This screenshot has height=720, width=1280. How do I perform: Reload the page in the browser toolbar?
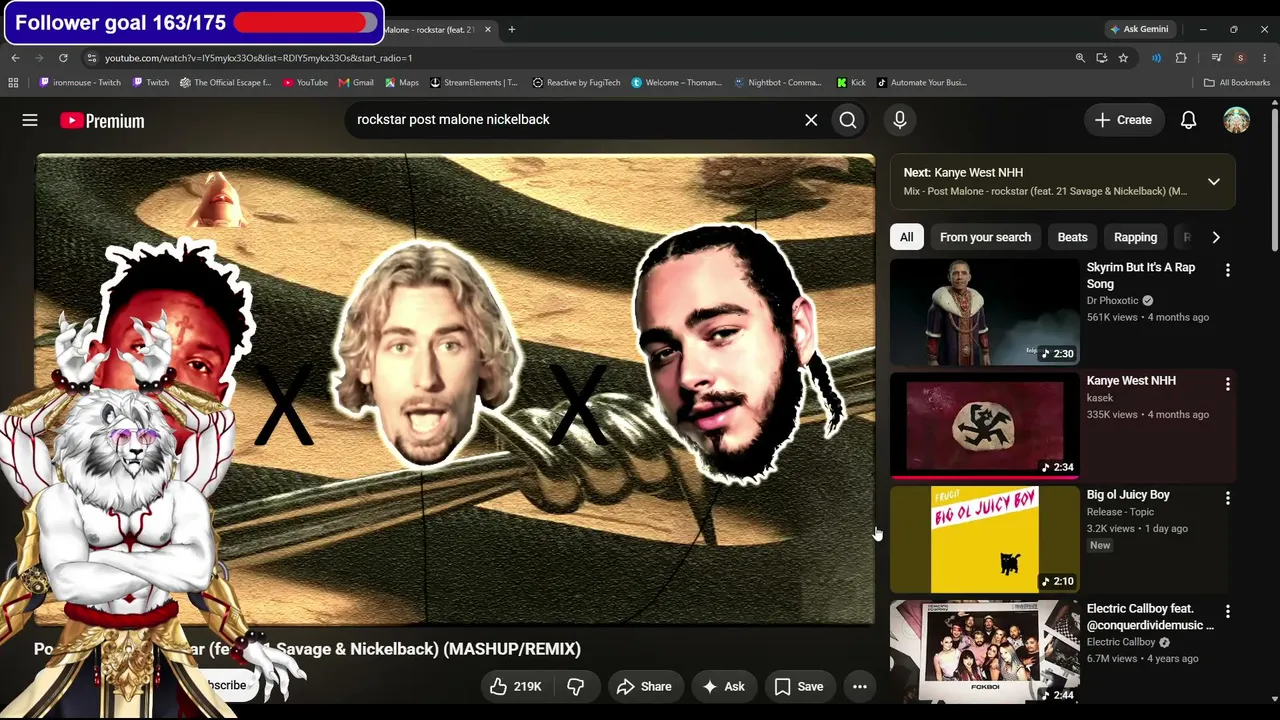(x=63, y=58)
